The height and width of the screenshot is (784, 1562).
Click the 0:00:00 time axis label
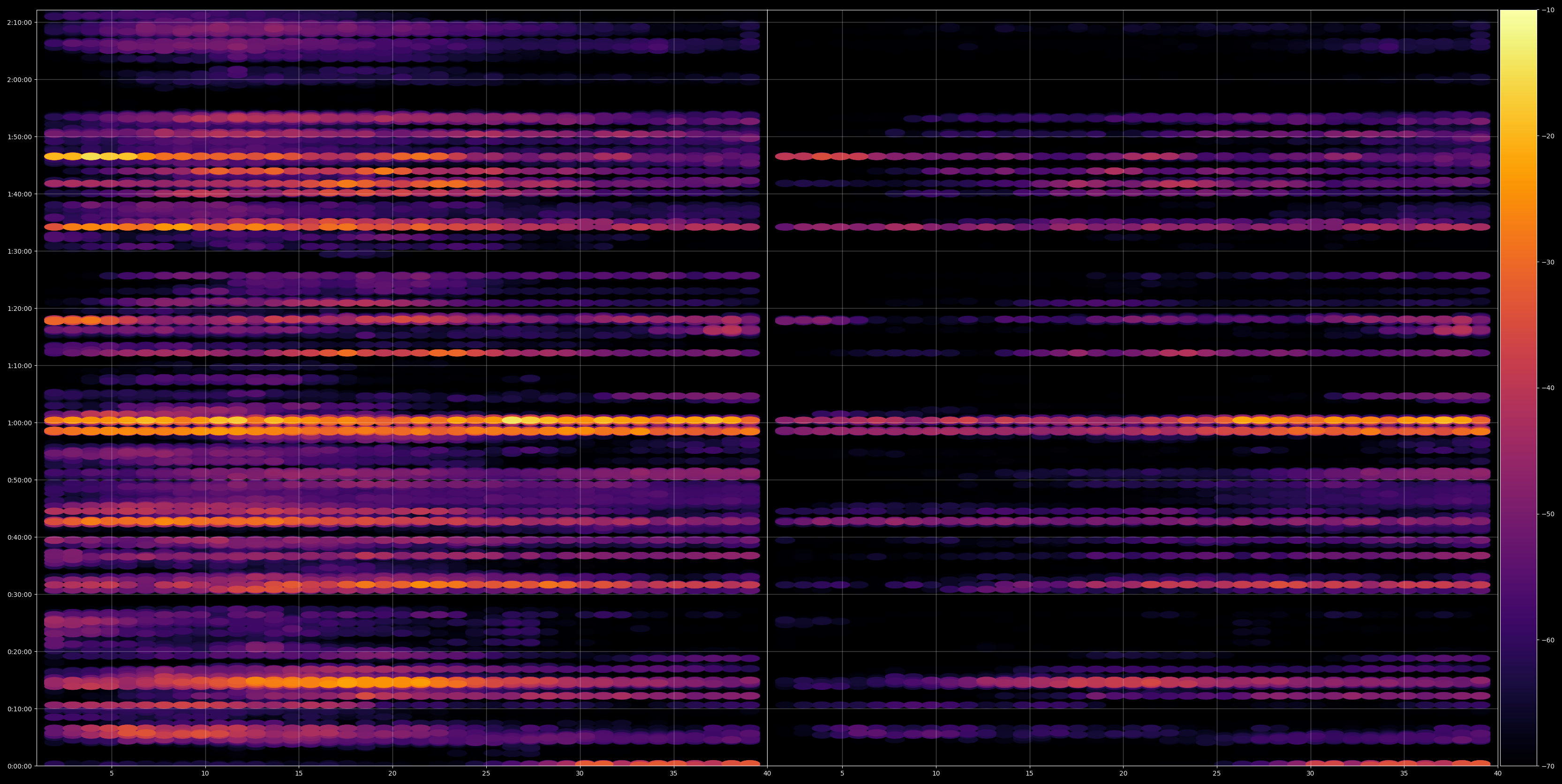(19, 766)
